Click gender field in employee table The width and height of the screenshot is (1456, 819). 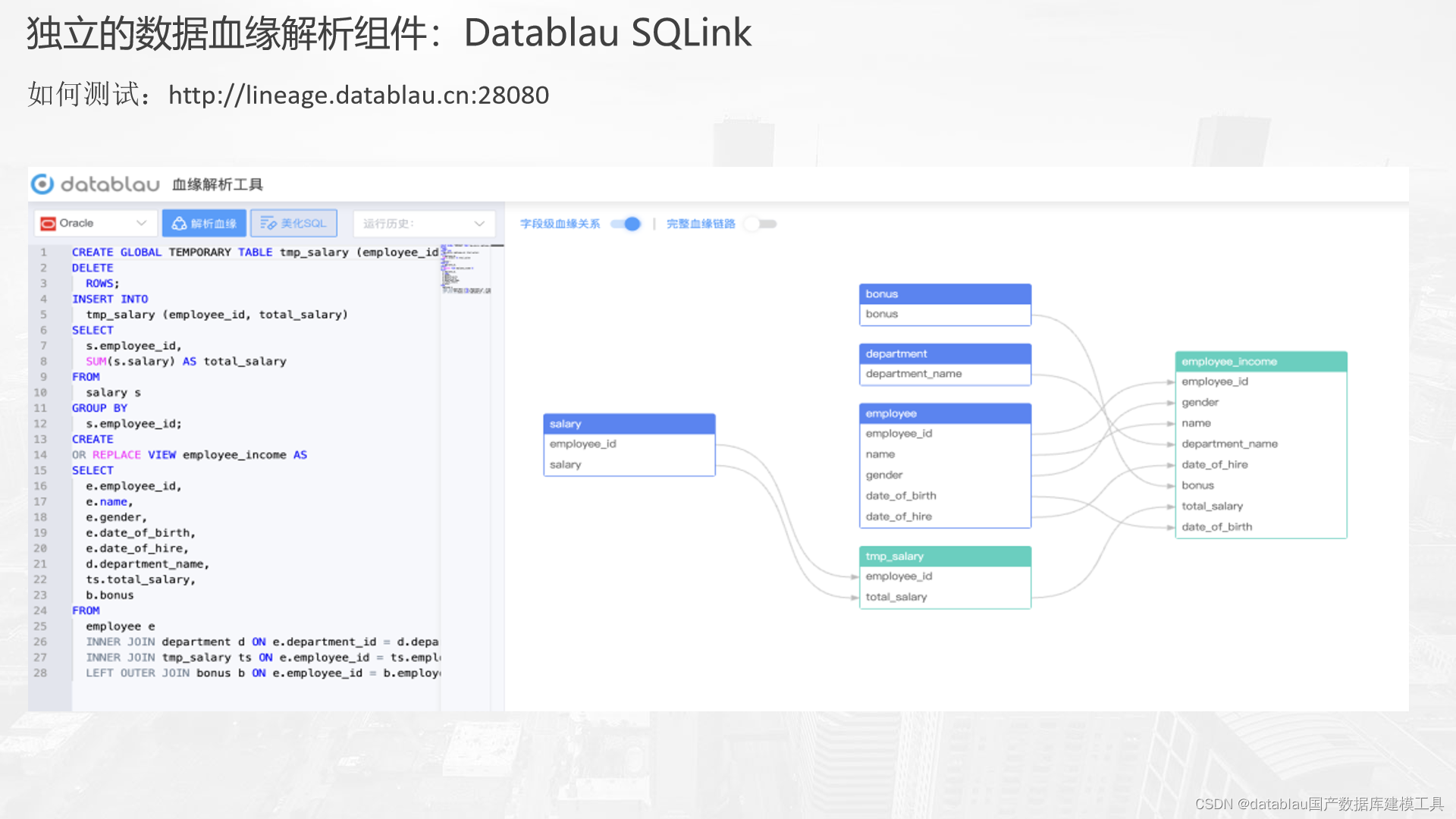(x=945, y=475)
